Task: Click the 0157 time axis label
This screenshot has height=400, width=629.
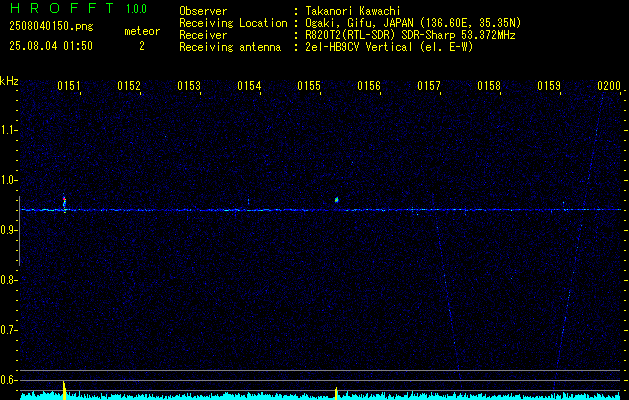Action: pyautogui.click(x=428, y=86)
